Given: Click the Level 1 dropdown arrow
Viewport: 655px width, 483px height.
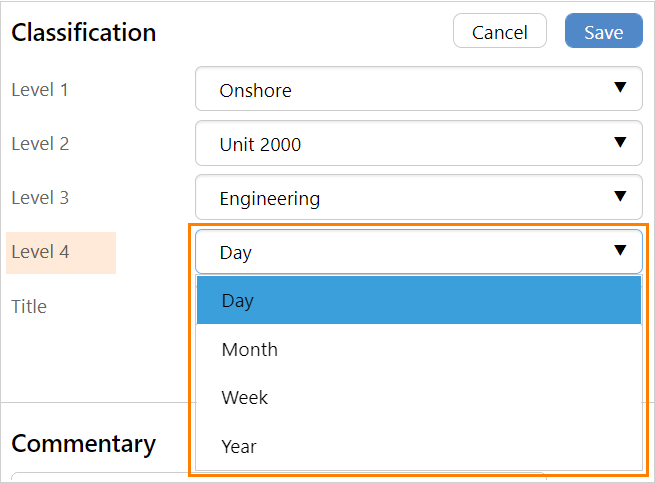Looking at the screenshot, I should click(620, 89).
